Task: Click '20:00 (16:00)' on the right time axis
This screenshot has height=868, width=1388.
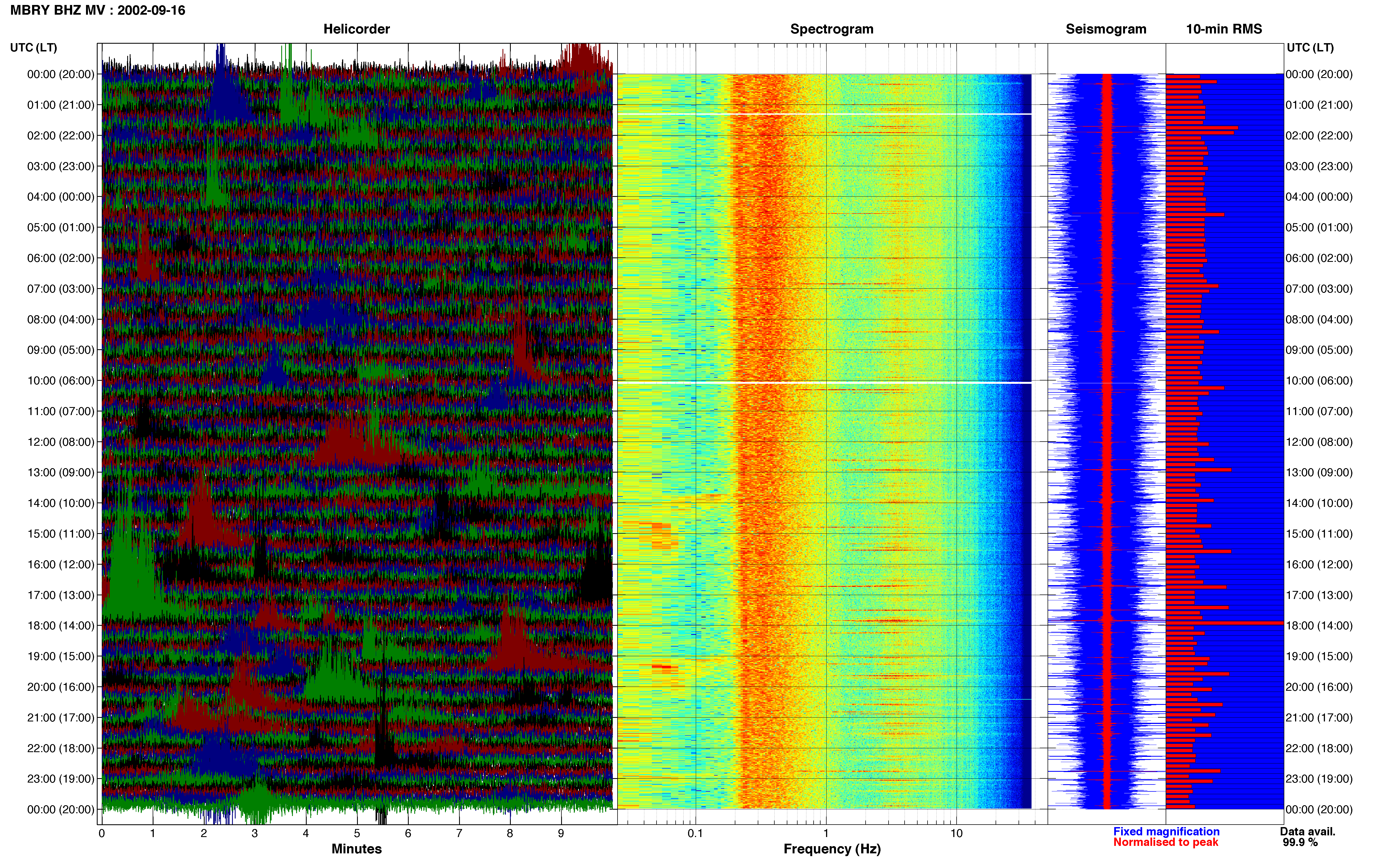Action: 1319,687
